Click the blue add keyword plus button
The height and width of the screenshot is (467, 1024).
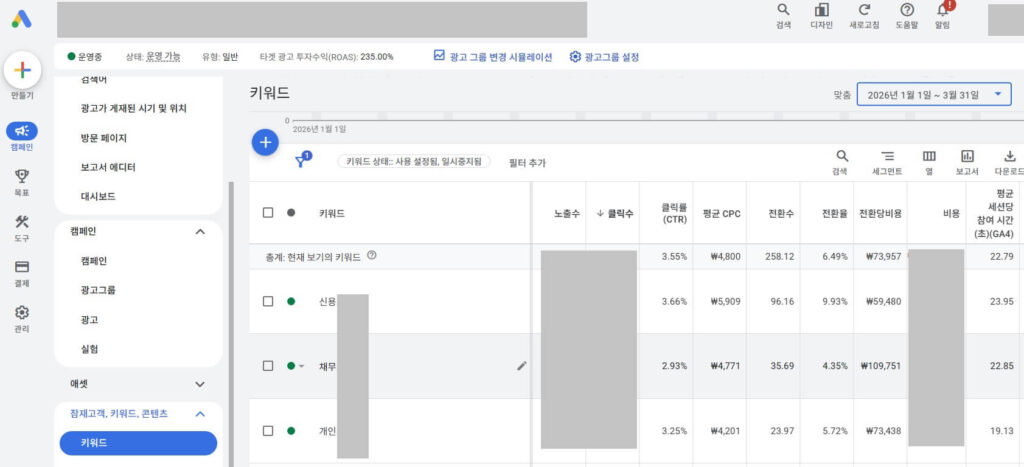265,142
